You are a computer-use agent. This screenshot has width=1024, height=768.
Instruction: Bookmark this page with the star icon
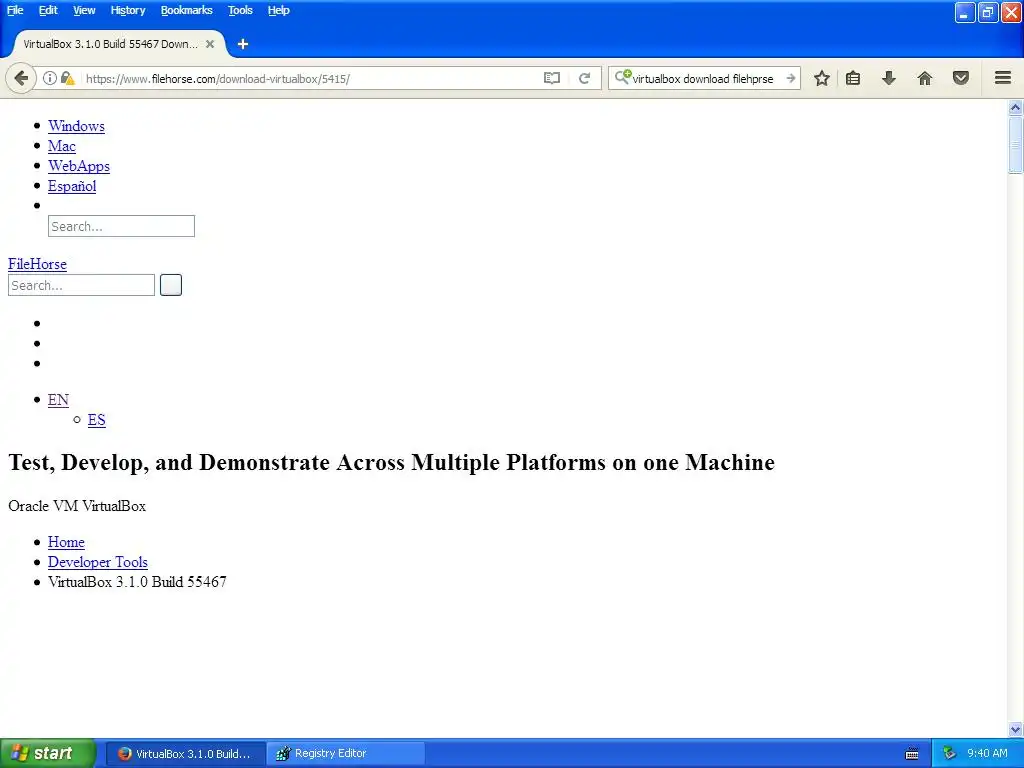coord(822,78)
